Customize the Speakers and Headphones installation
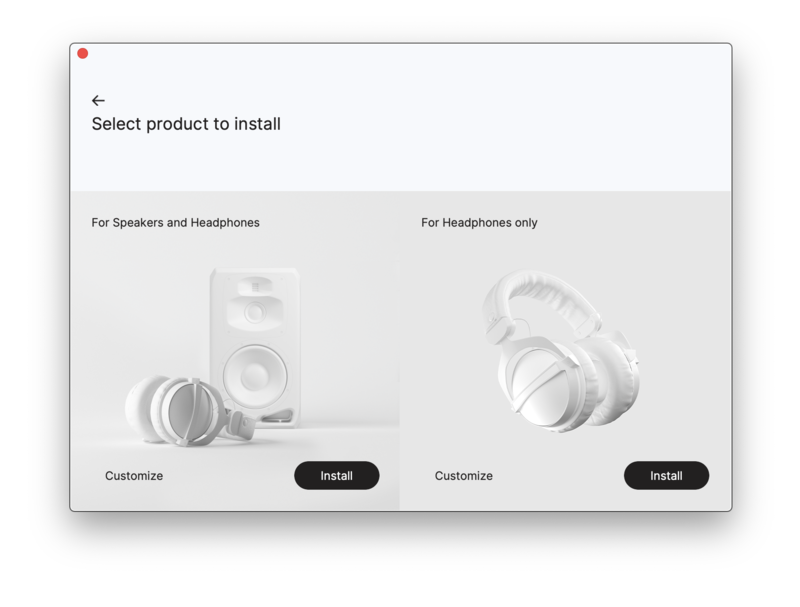This screenshot has width=800, height=607. click(134, 476)
